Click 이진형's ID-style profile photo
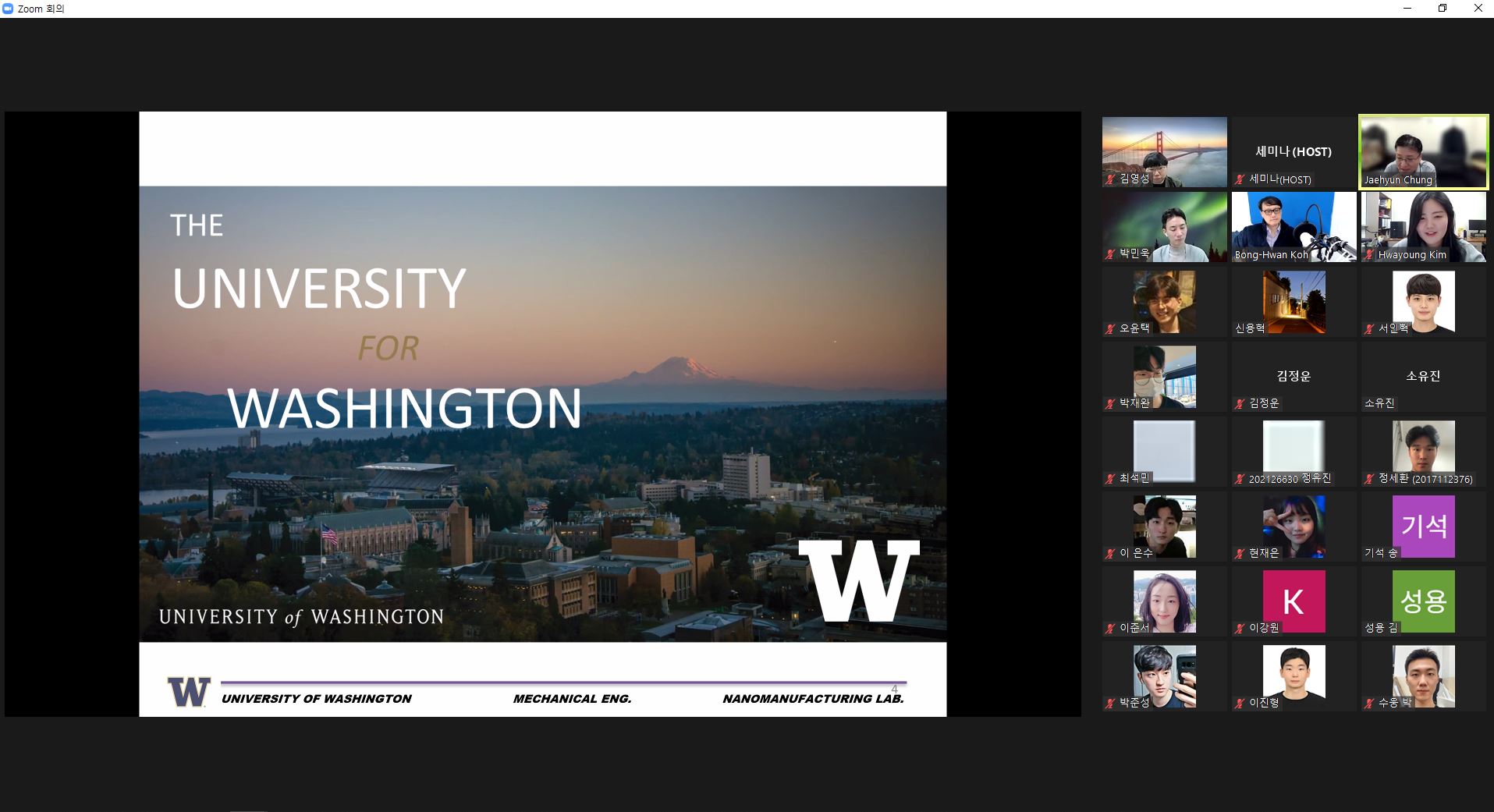Screen dimensions: 1494x812 [1294, 676]
